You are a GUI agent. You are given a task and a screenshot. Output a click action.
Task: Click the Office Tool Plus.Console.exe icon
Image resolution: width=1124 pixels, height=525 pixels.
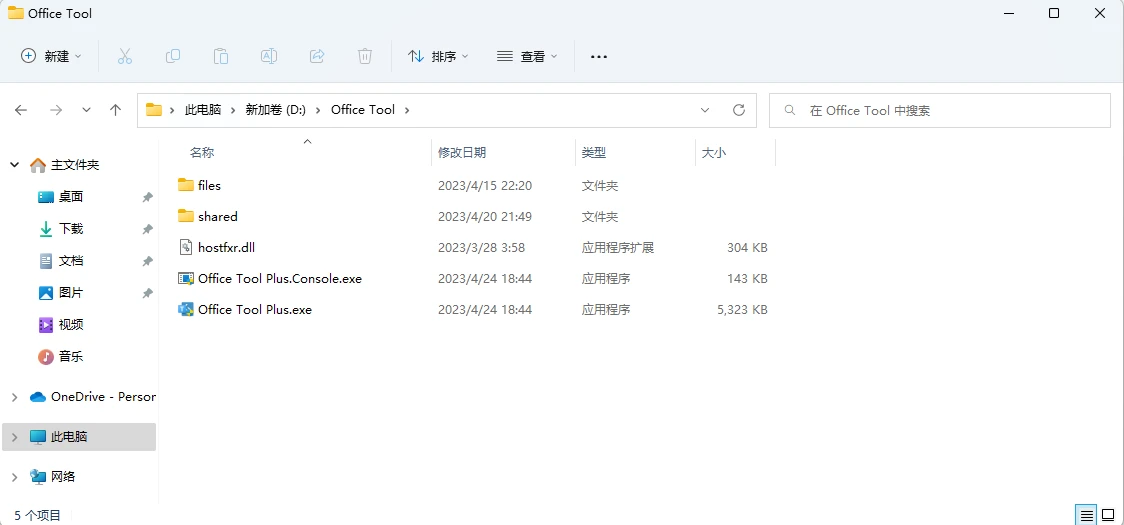186,278
